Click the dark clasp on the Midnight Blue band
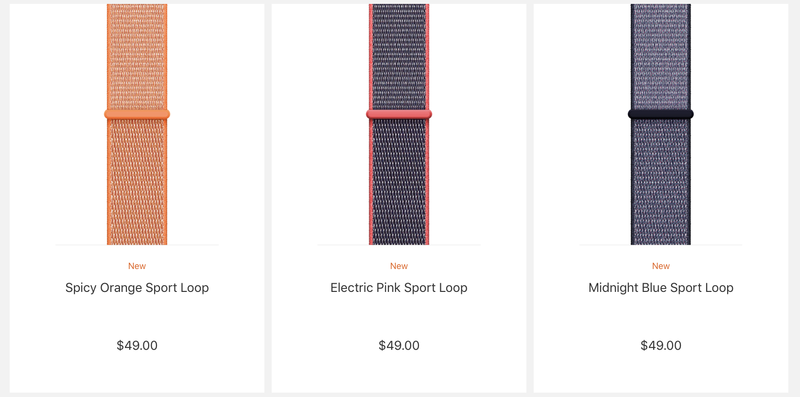 pyautogui.click(x=661, y=114)
